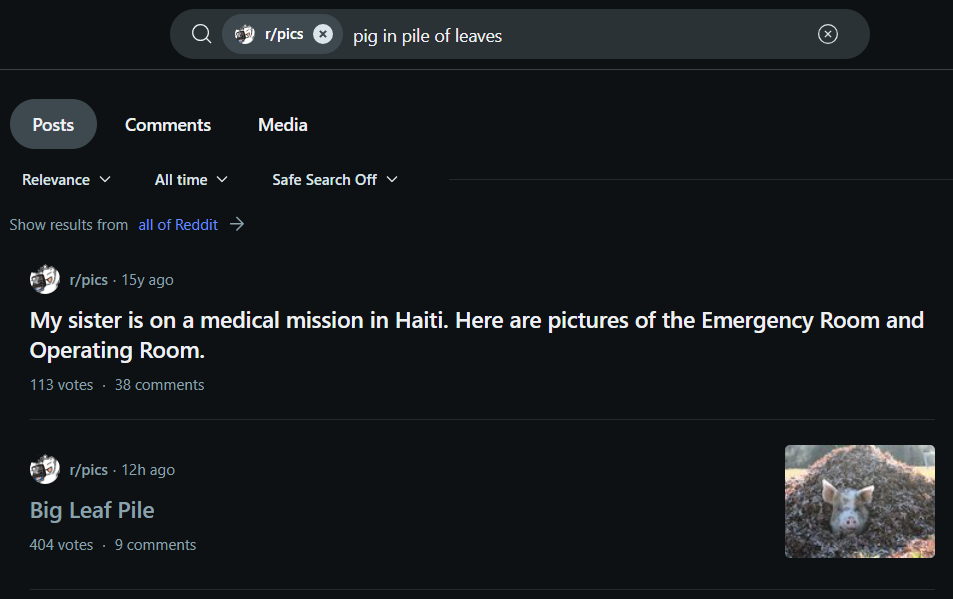Open r/pics link on 12h ago post
953x599 pixels.
click(89, 470)
